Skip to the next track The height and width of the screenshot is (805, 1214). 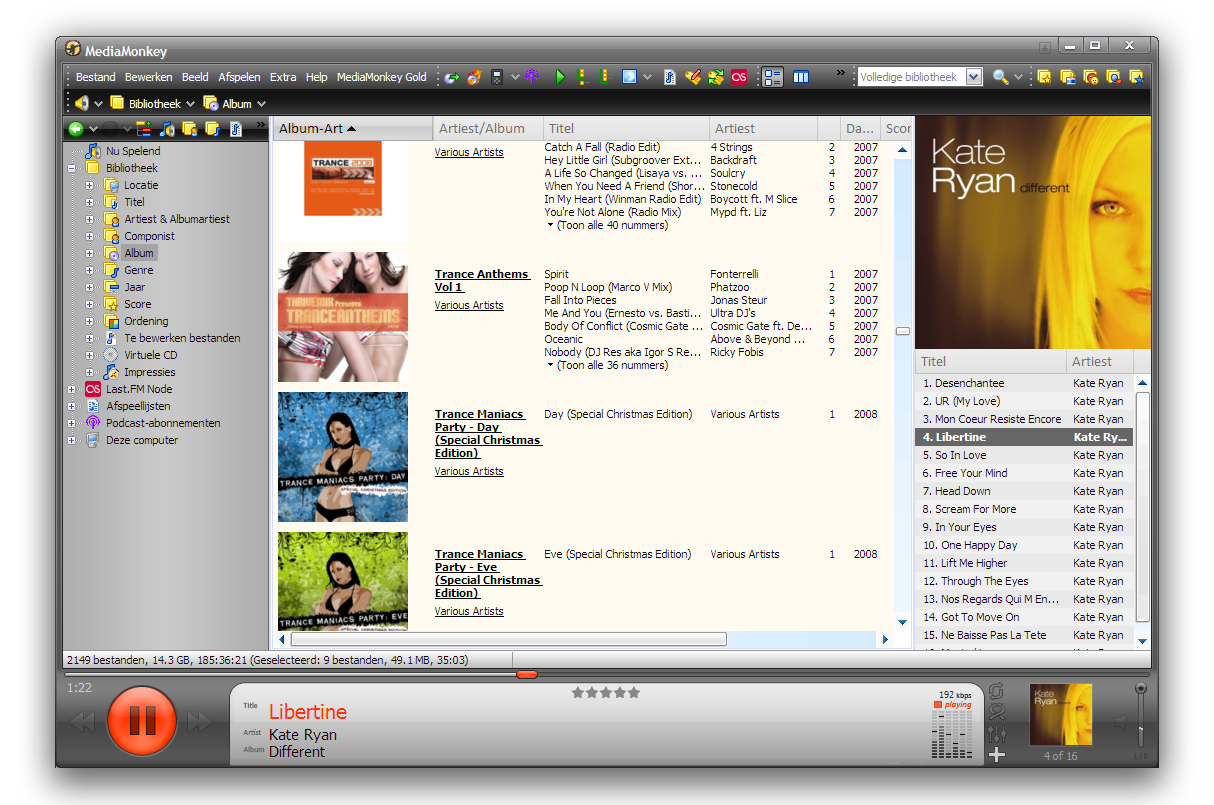click(200, 722)
